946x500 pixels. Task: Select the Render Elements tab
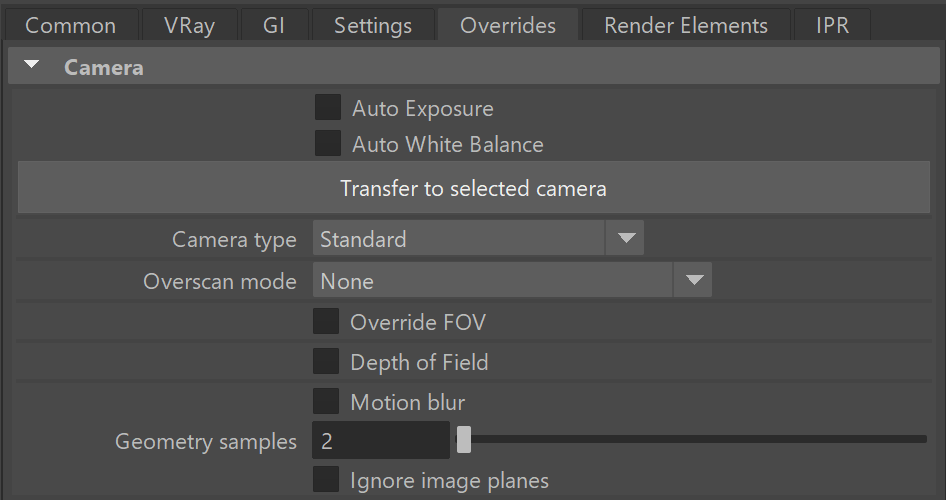point(686,25)
